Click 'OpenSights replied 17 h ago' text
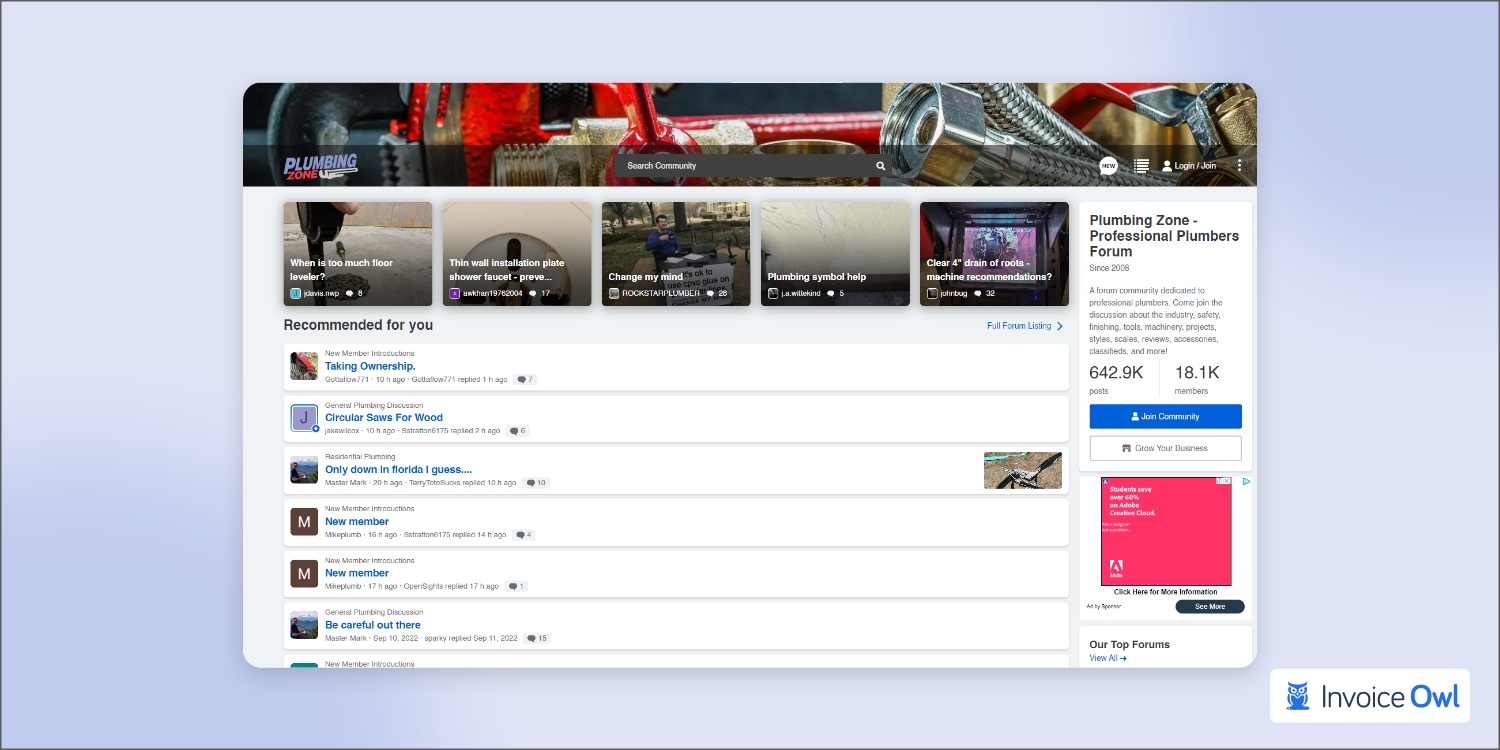1500x750 pixels. click(451, 586)
